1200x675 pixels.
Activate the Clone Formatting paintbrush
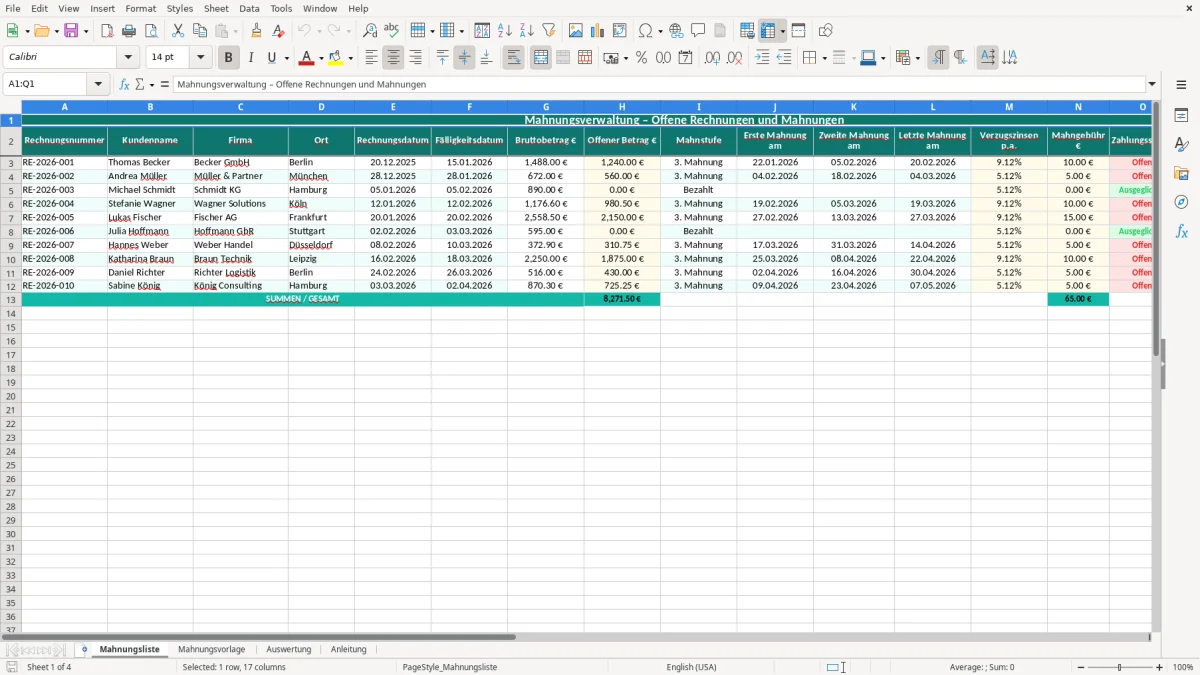[x=256, y=31]
